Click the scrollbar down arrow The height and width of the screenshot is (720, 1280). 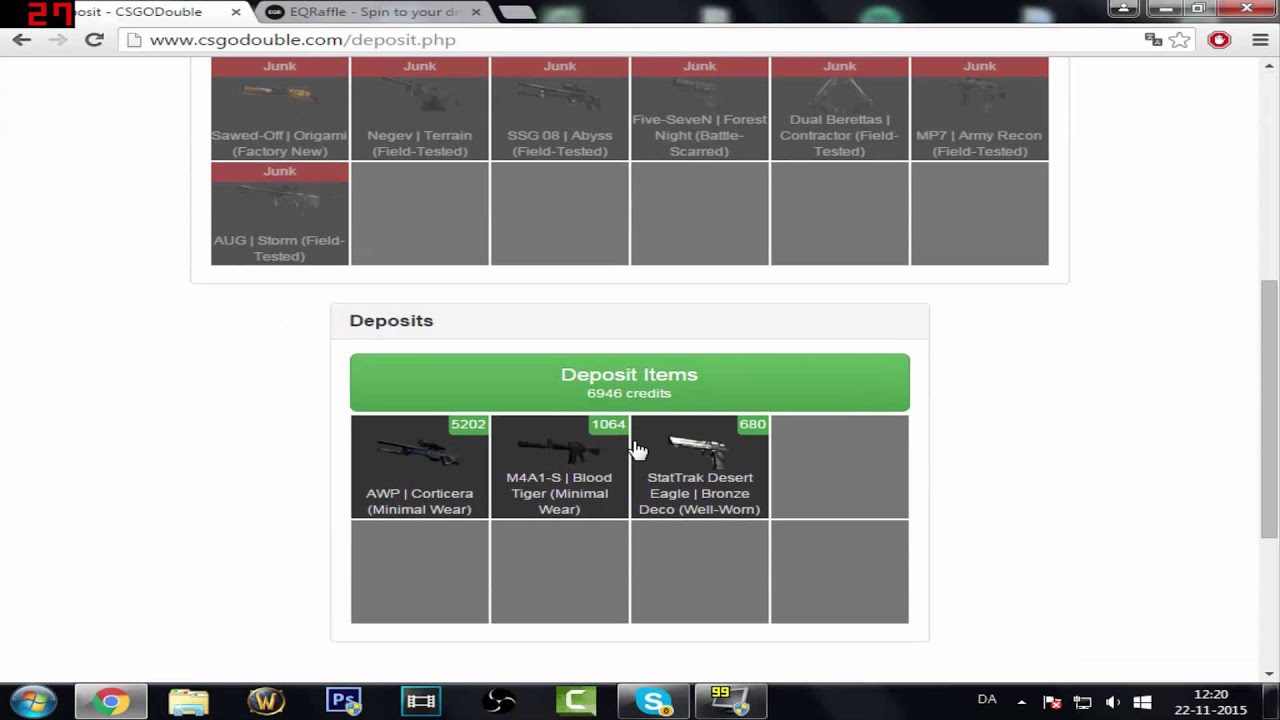(x=1269, y=672)
